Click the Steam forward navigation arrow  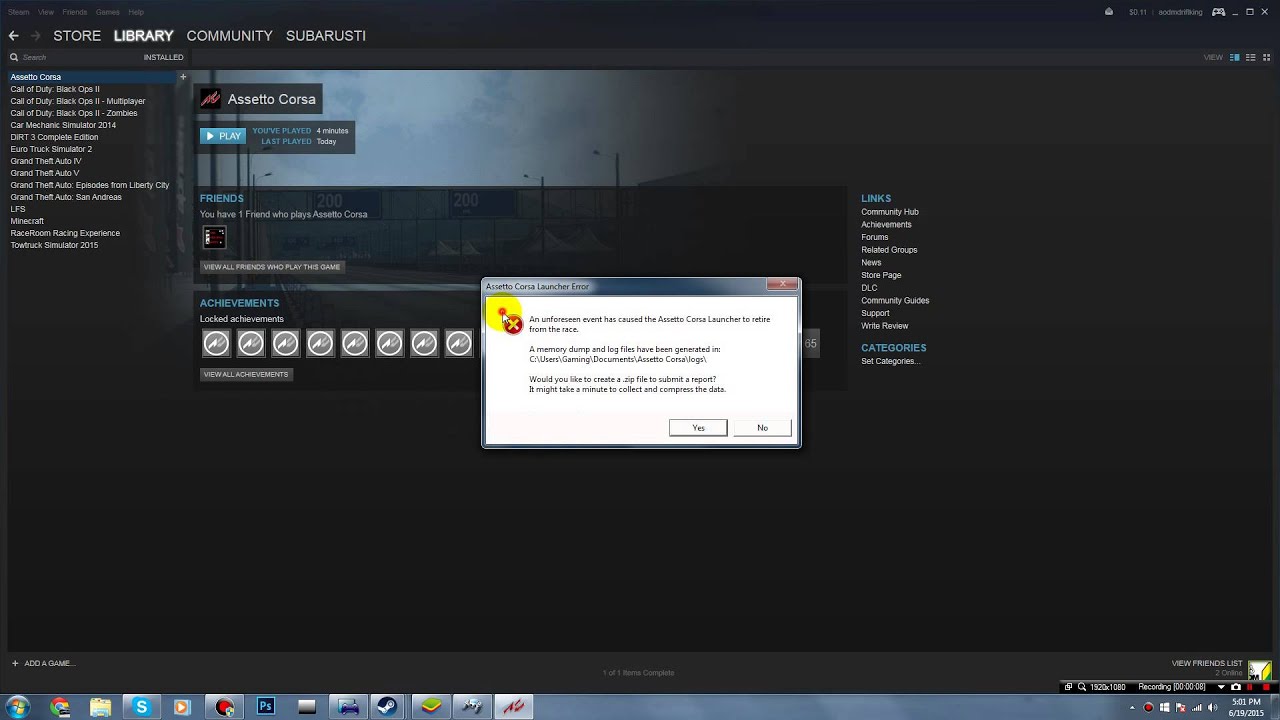click(x=36, y=36)
